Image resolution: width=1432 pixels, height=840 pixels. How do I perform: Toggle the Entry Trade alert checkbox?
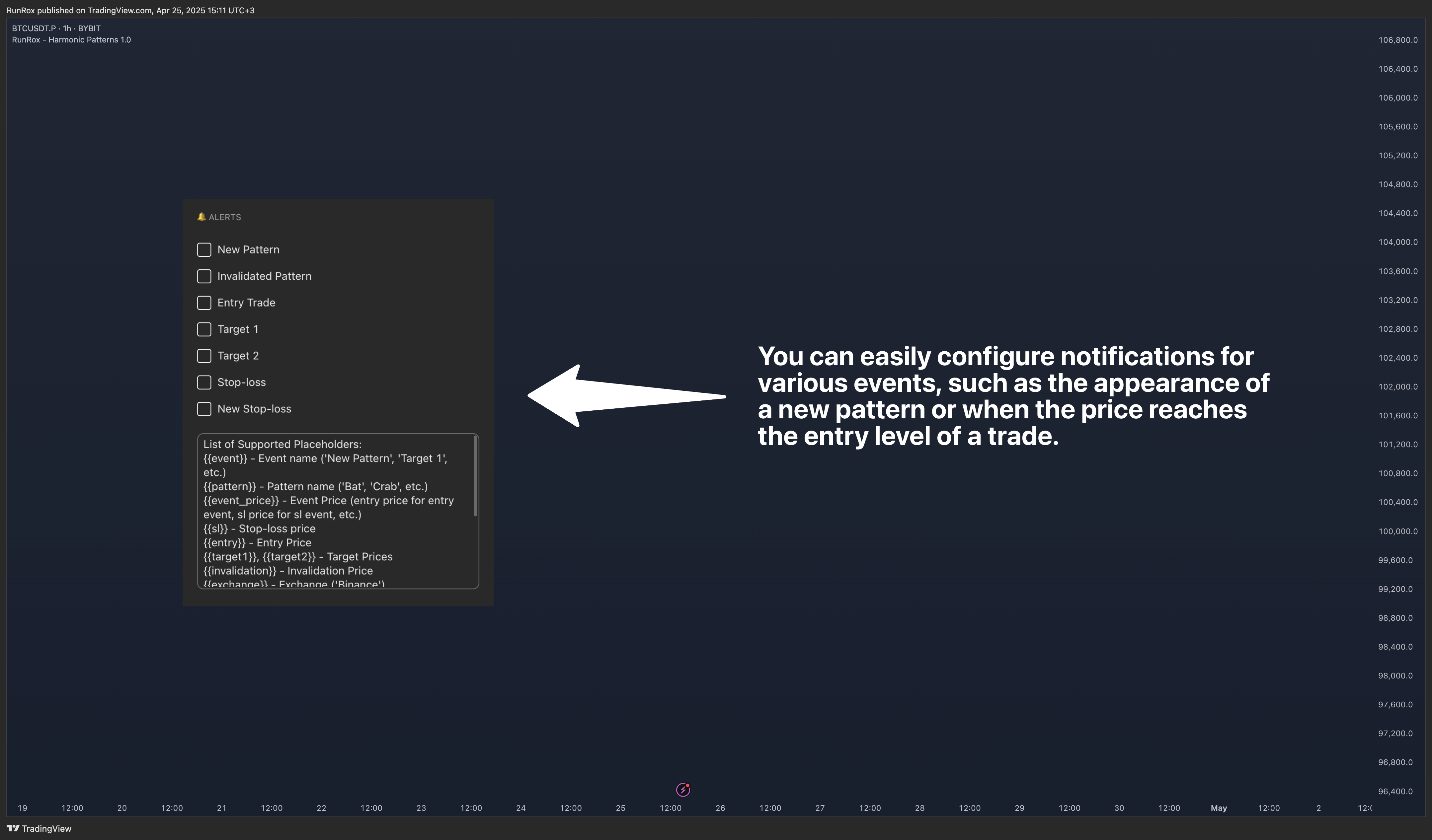tap(204, 303)
